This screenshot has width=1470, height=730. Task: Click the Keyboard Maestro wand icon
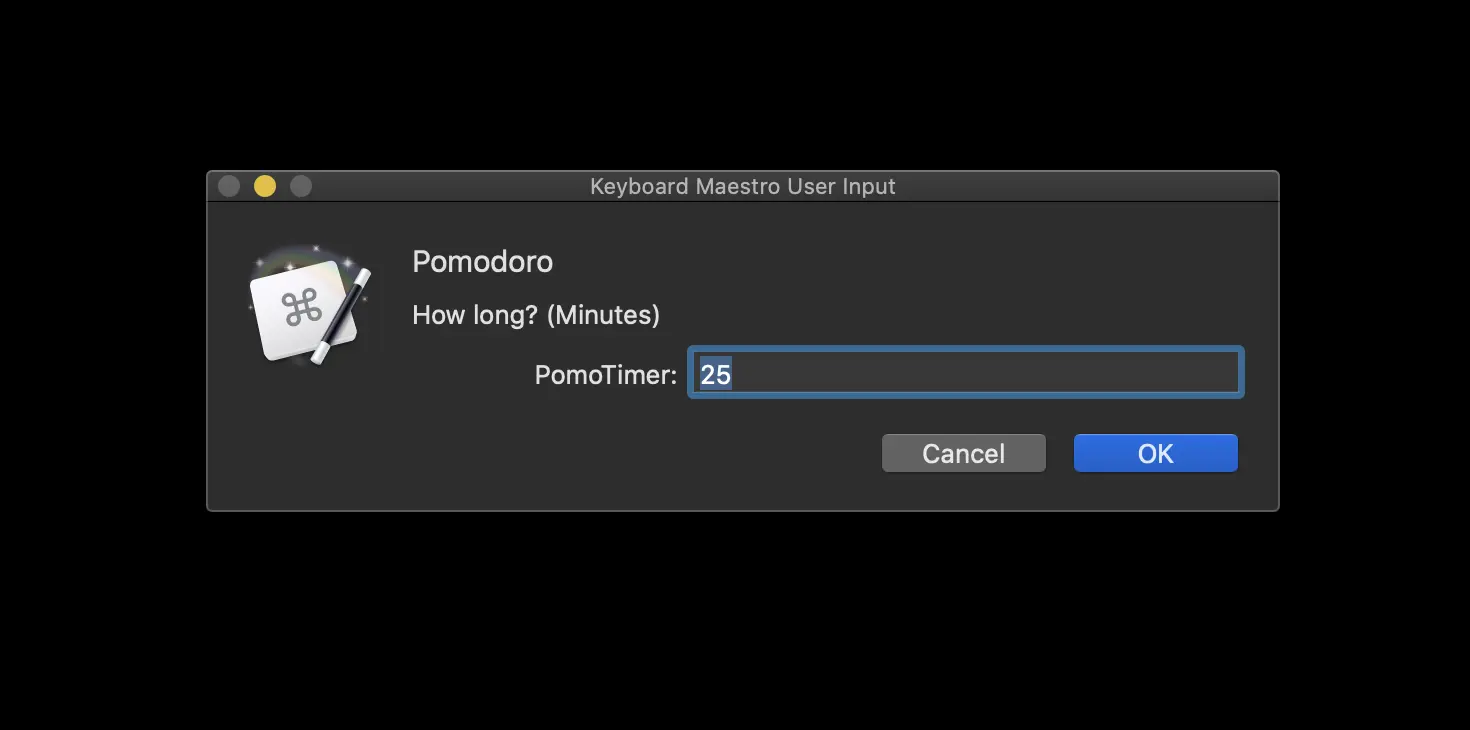309,305
